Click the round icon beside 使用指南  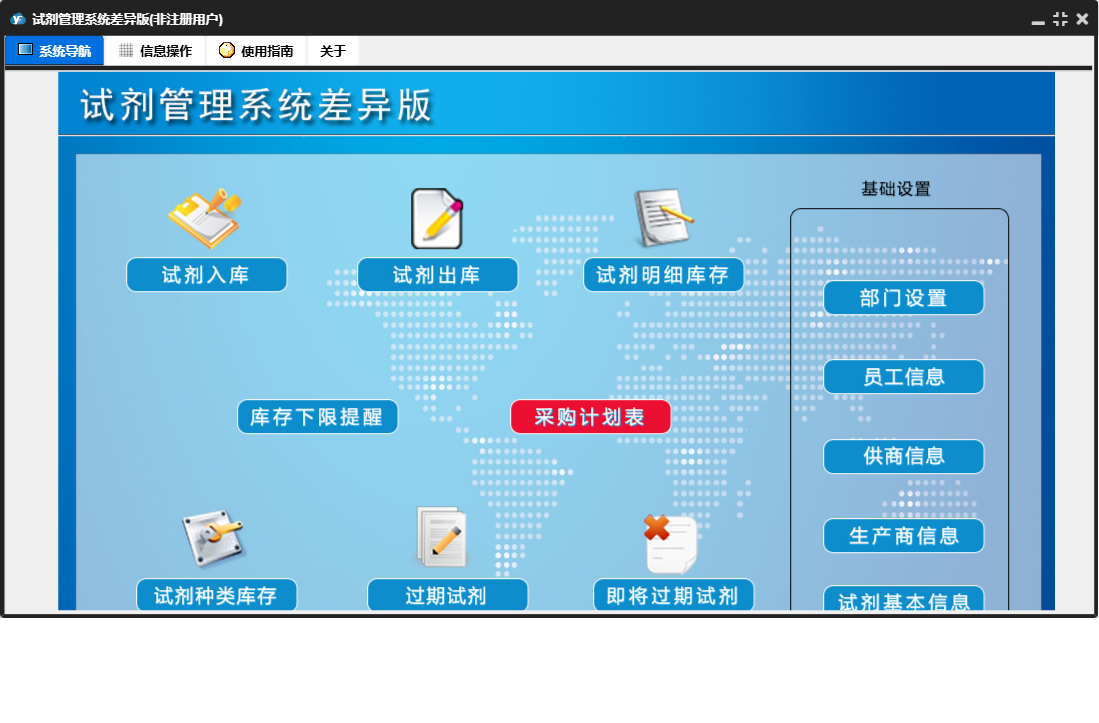[x=226, y=50]
